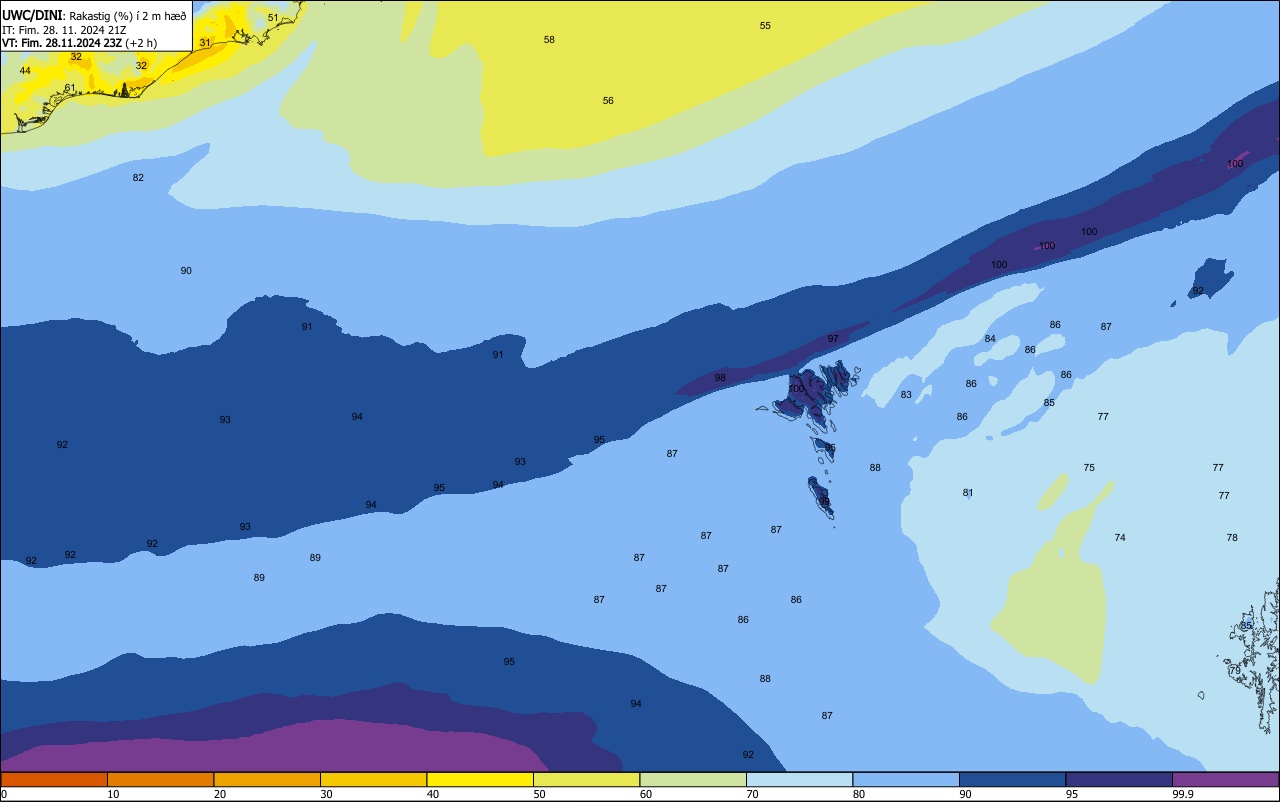
Task: Select the 90–95 dark blue legend swatch
Action: coord(1012,779)
